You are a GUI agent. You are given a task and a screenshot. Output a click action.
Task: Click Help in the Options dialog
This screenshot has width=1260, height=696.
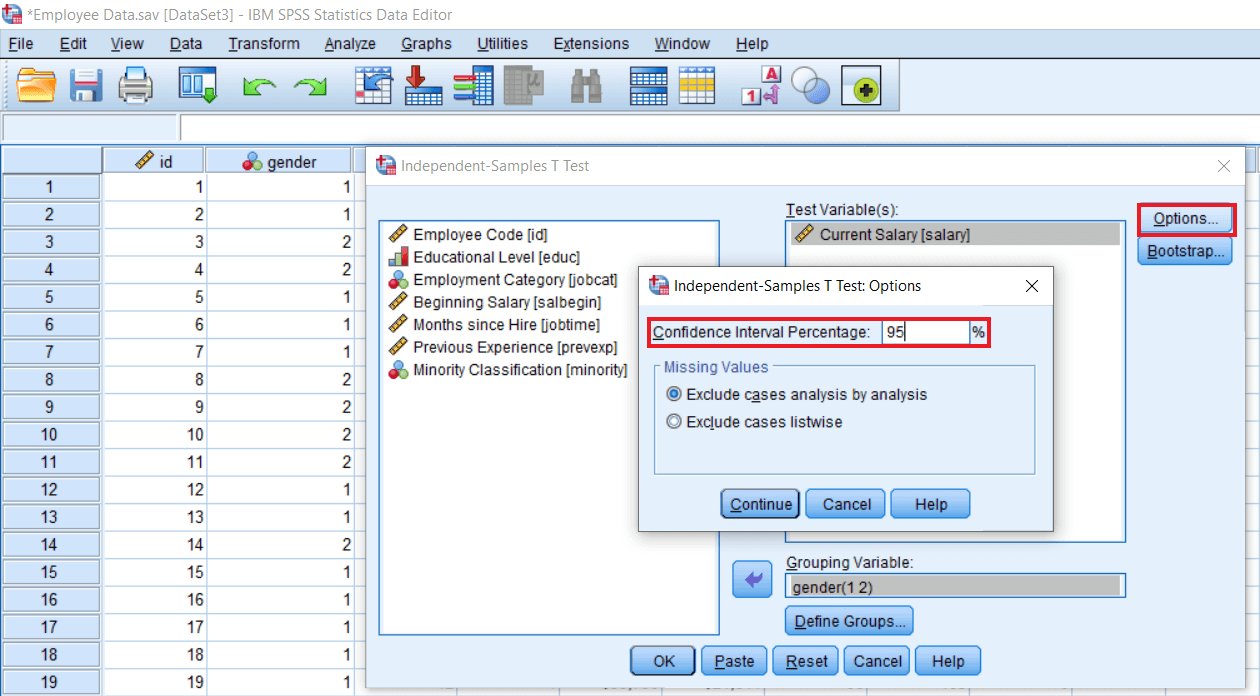pyautogui.click(x=930, y=504)
